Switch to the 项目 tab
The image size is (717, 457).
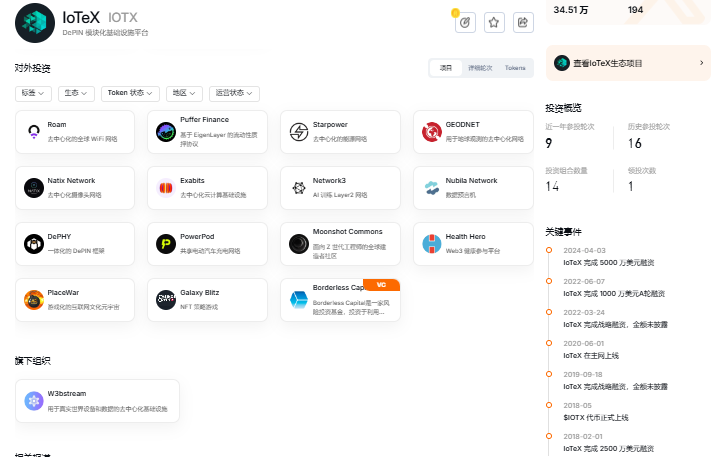[446, 68]
